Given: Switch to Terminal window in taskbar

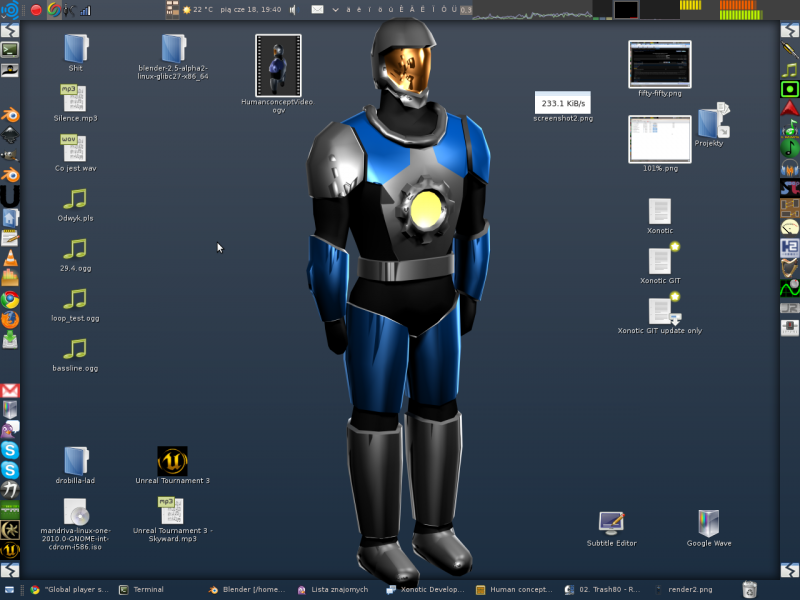Looking at the screenshot, I should click(141, 589).
